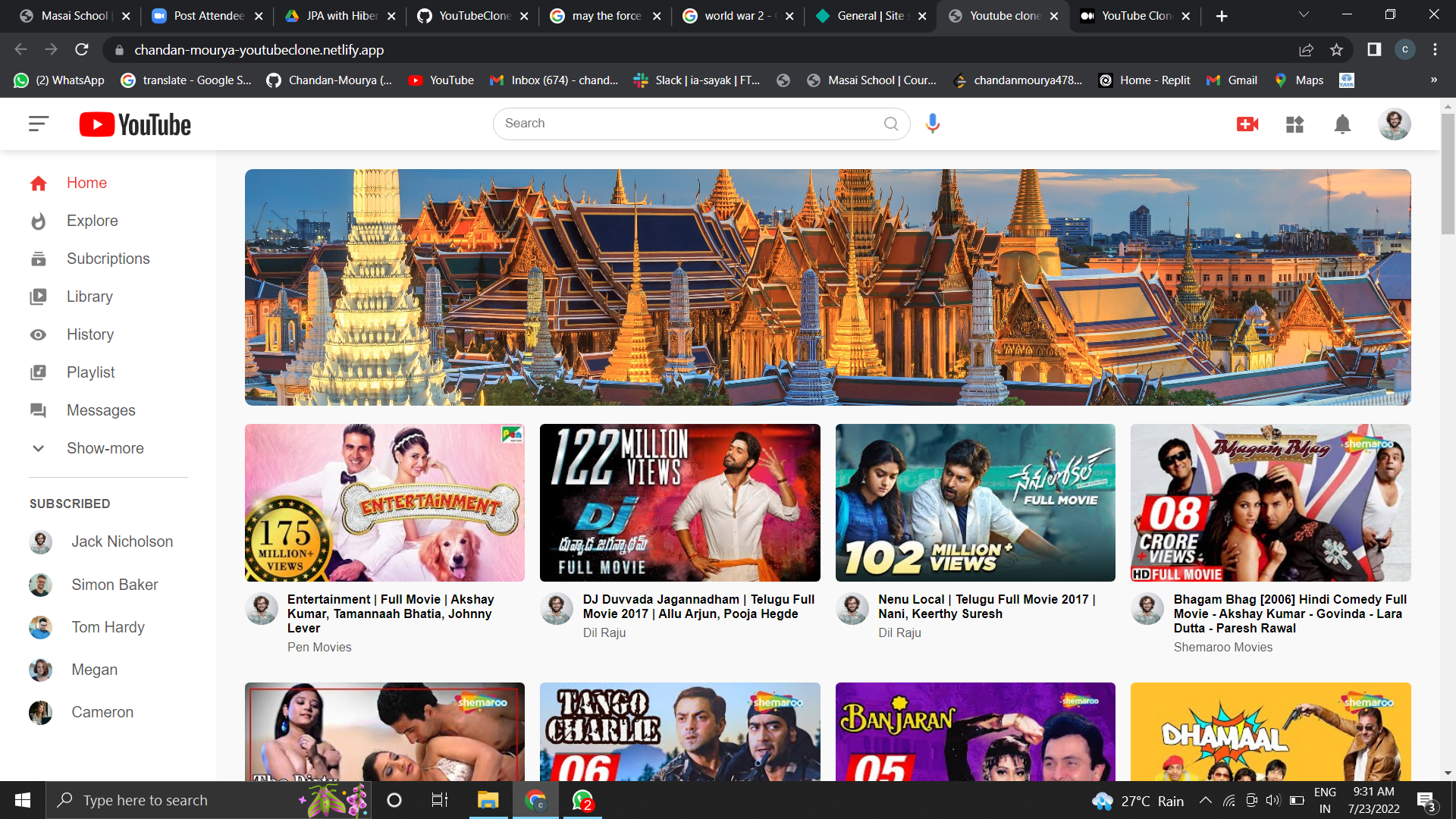Click the share page icon in address bar
Screen dimensions: 1456x819
(1306, 49)
